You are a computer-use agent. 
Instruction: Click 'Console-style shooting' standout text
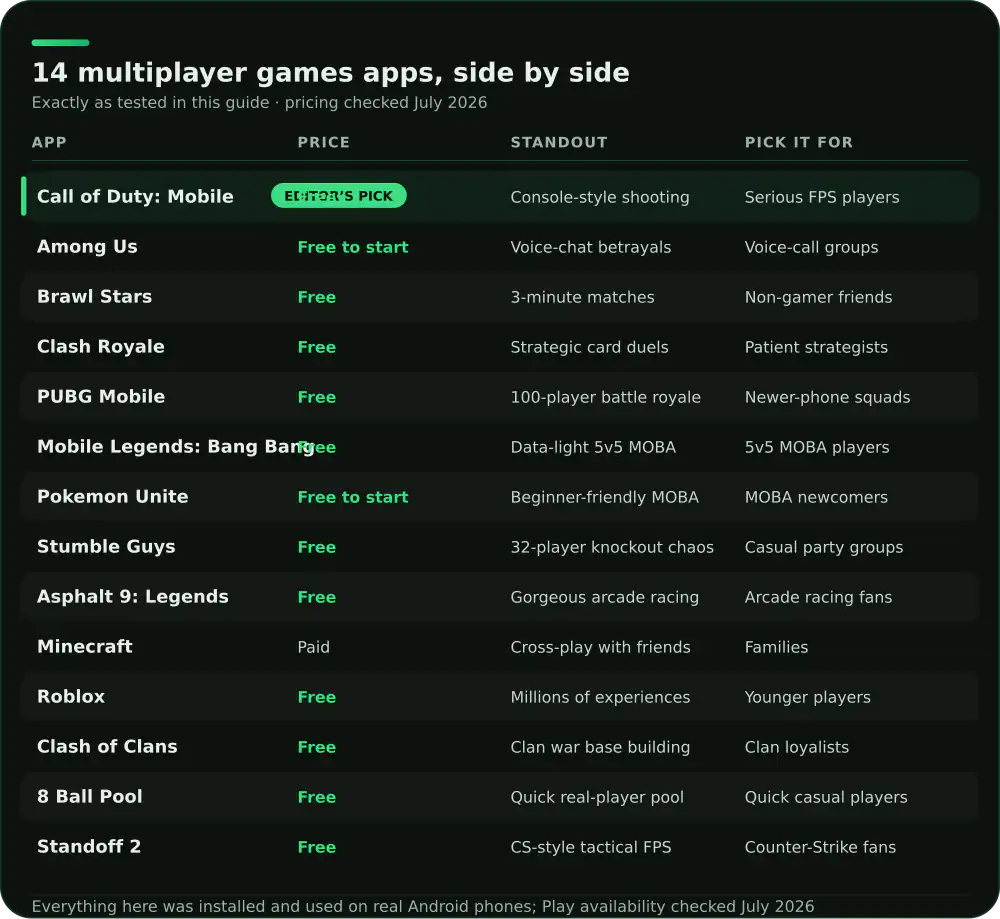pos(599,197)
